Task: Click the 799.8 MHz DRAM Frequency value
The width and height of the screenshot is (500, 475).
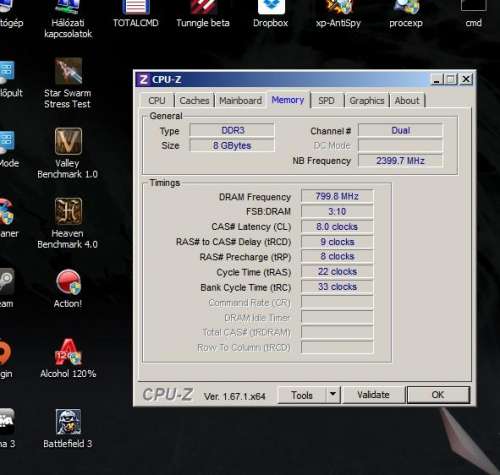Action: [337, 196]
